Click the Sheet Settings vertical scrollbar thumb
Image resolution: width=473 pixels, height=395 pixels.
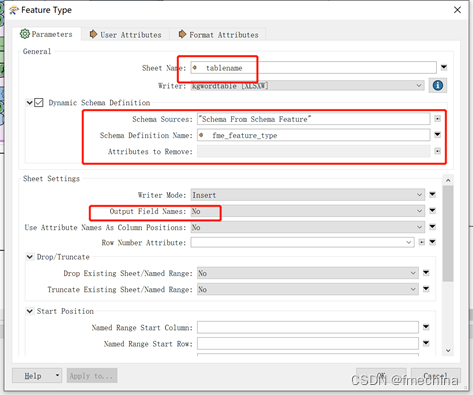(x=448, y=234)
